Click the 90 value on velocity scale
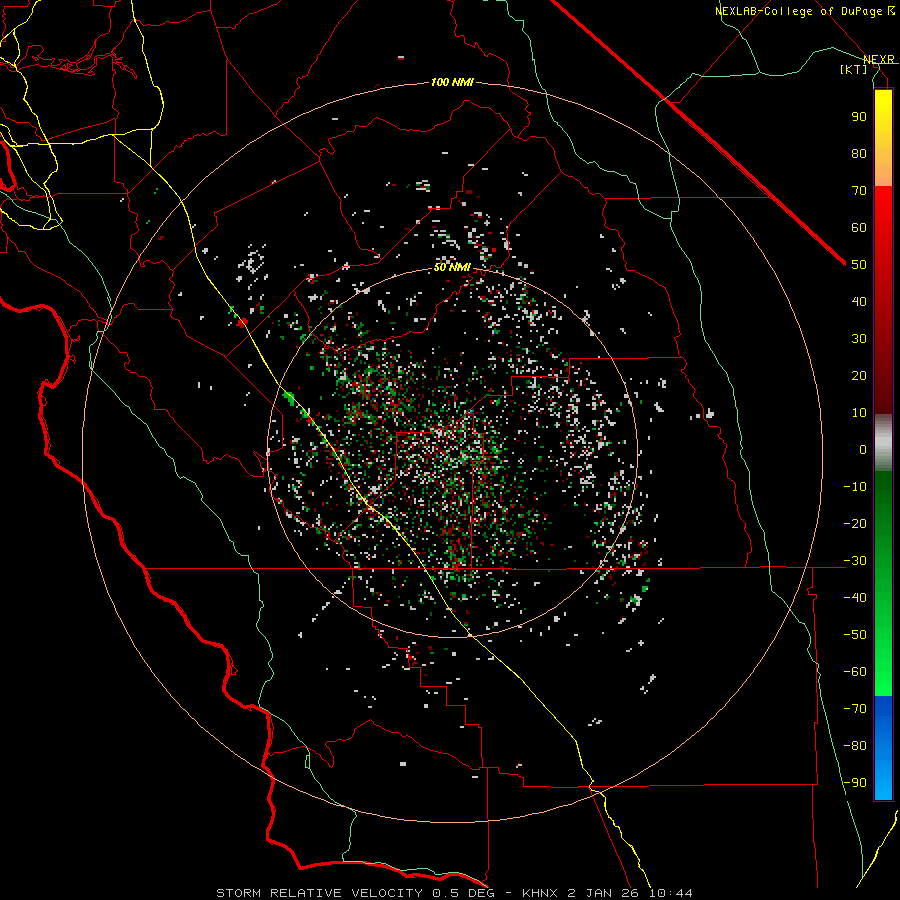The height and width of the screenshot is (900, 900). (859, 117)
